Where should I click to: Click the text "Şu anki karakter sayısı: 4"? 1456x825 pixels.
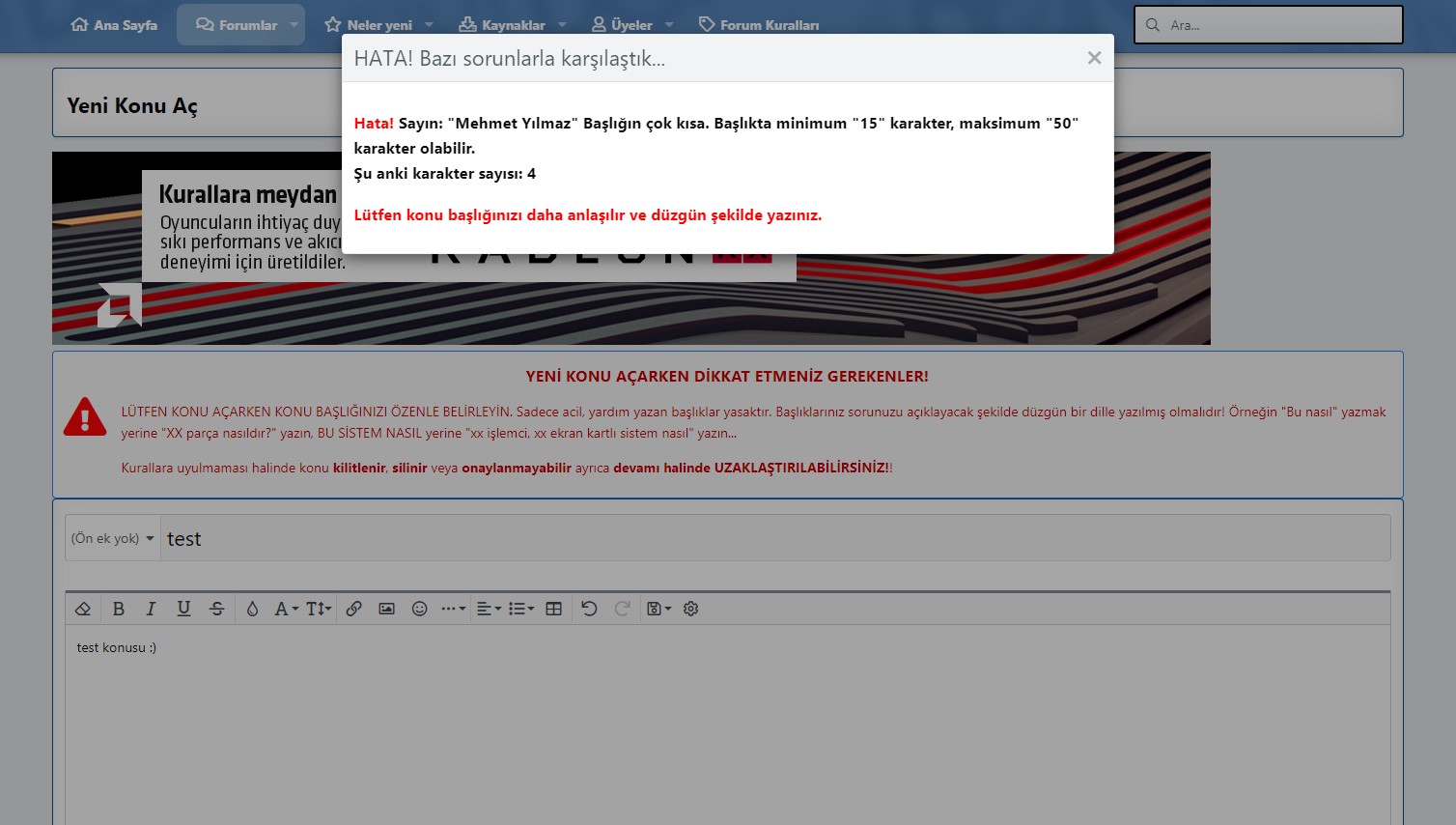point(445,174)
